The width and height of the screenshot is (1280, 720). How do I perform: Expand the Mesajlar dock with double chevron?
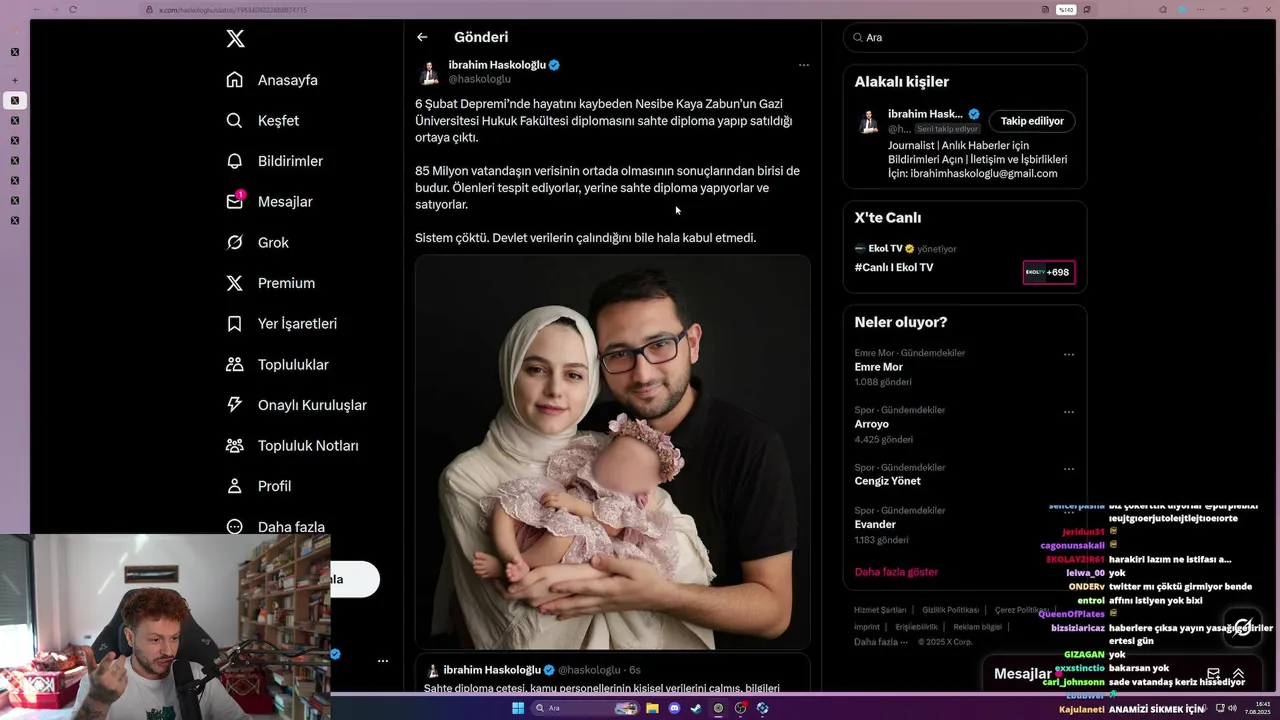(1238, 674)
